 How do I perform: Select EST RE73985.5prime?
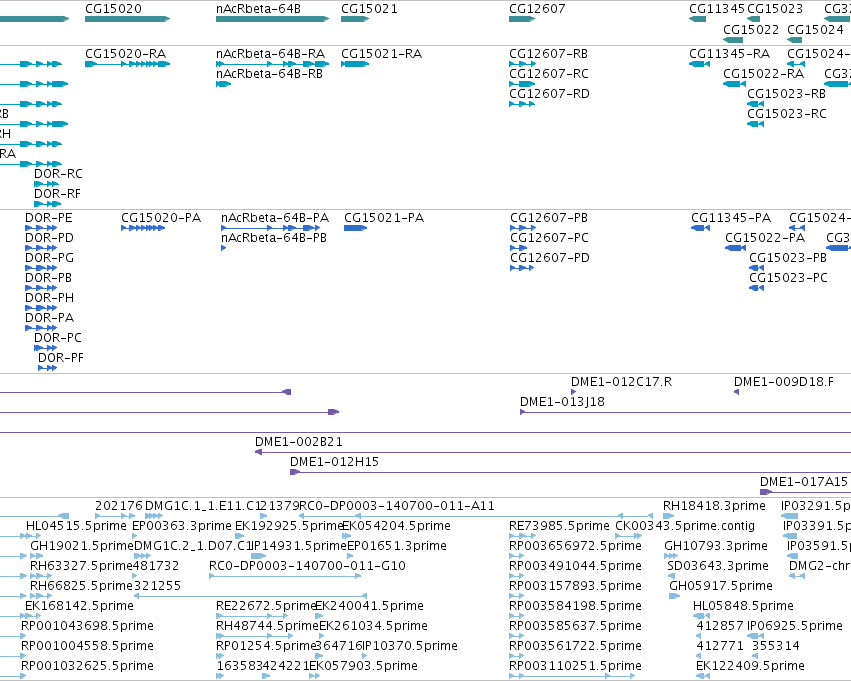pos(559,526)
